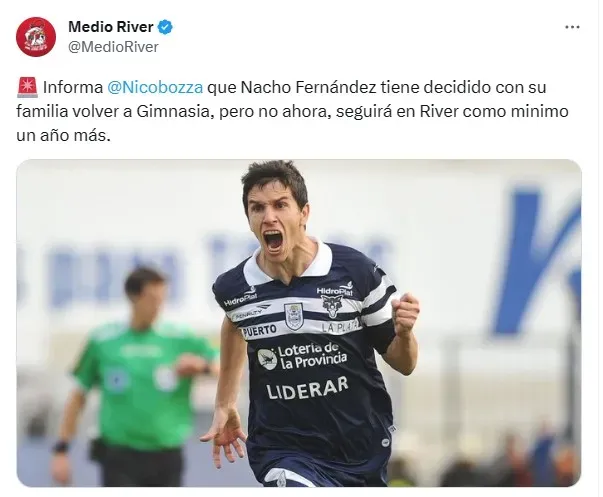Open the @Nicobozza mention link
Screen dimensions: 603x497
coord(155,87)
